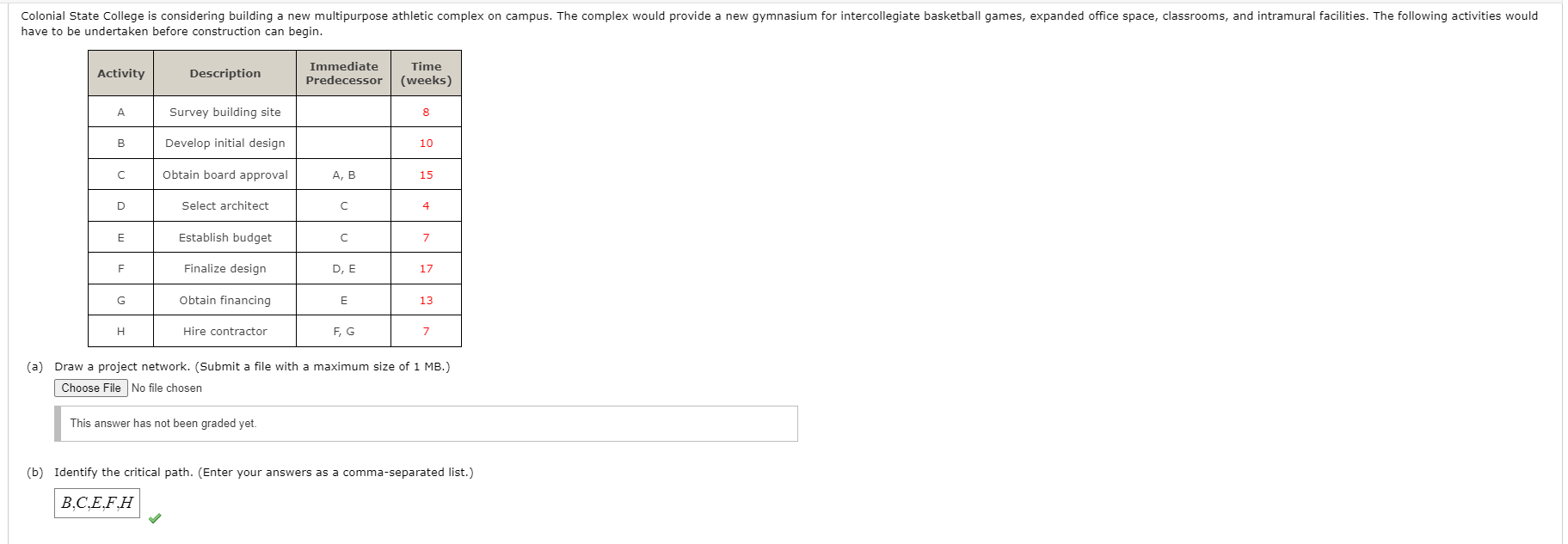The image size is (1568, 544).
Task: Click the green checkmark icon
Action: pos(155,518)
